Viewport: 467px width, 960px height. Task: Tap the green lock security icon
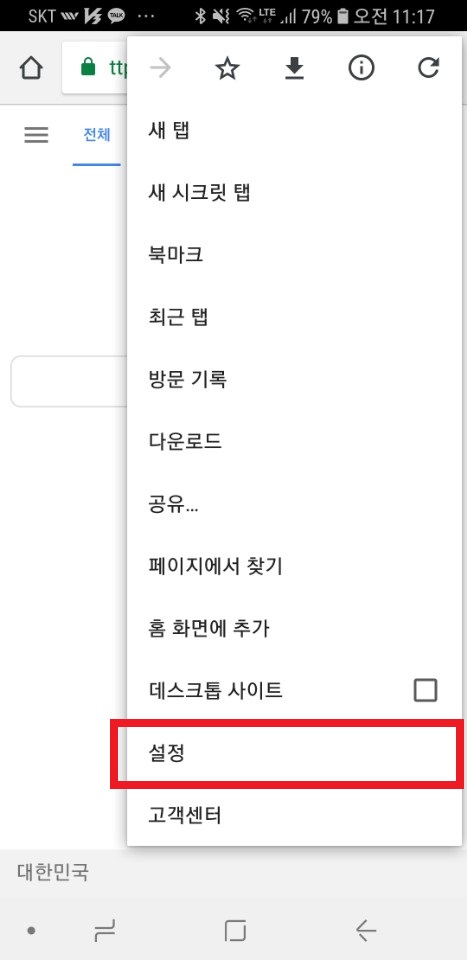[x=88, y=68]
